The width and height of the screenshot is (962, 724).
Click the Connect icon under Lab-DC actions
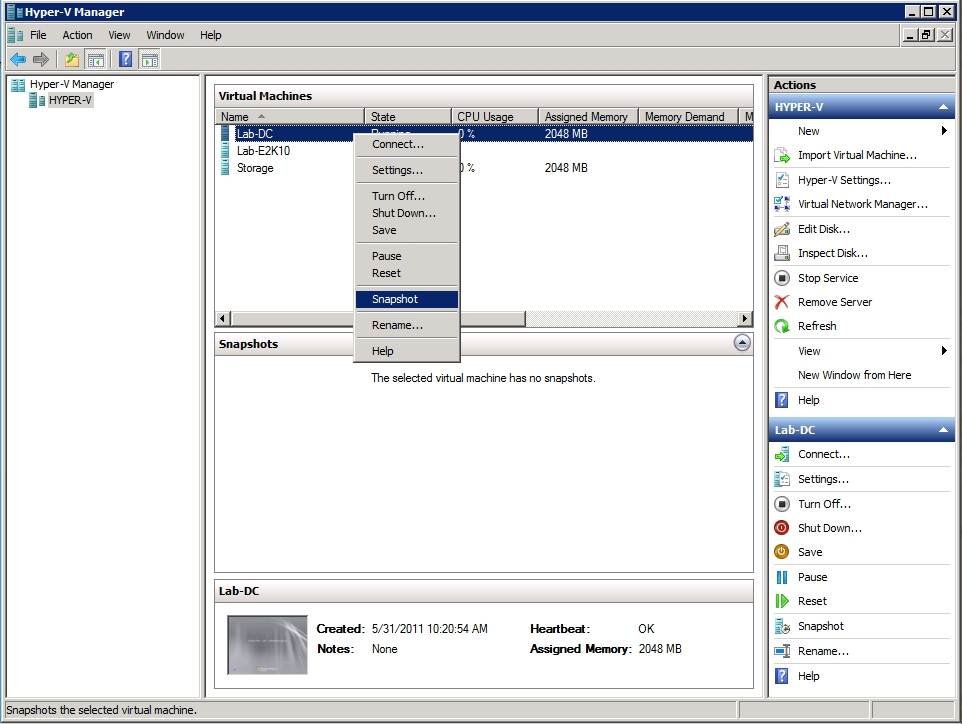tap(782, 455)
